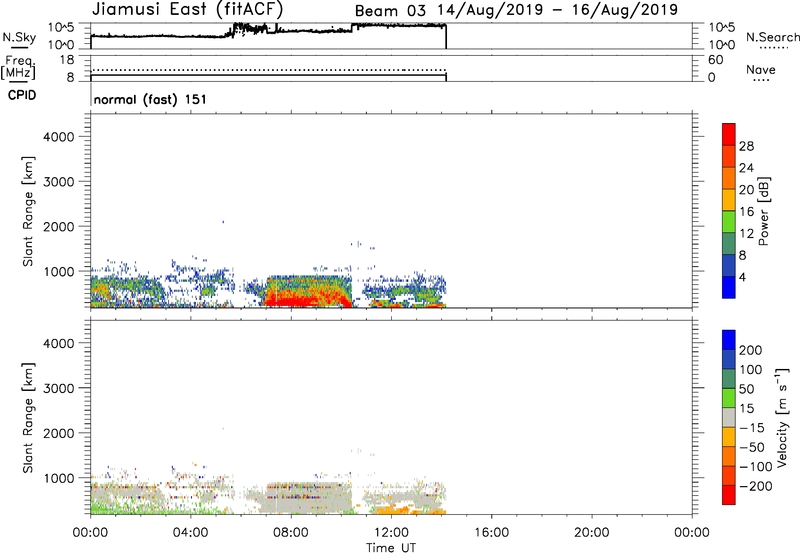Click "Slant Range [km]" label of the velocity panel
Image resolution: width=800 pixels, height=554 pixels.
28,417
